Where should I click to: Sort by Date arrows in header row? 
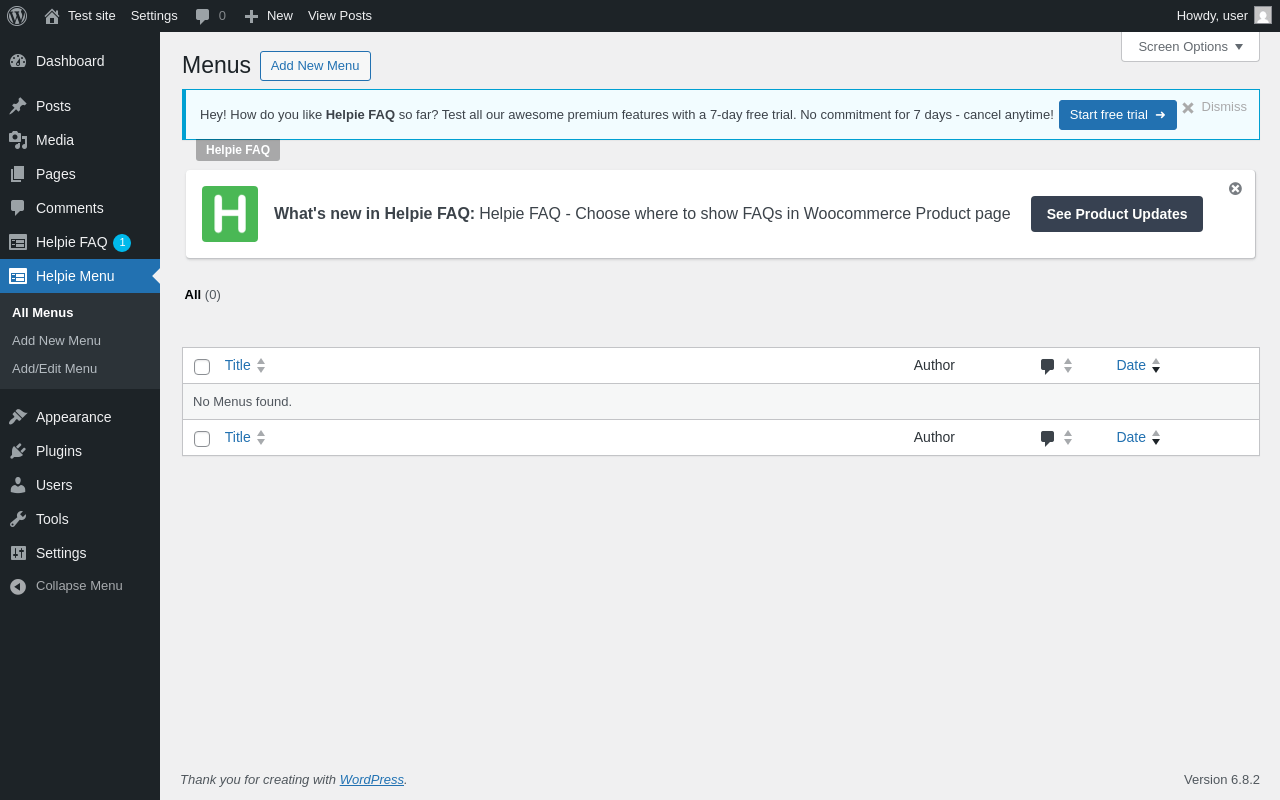point(1156,366)
